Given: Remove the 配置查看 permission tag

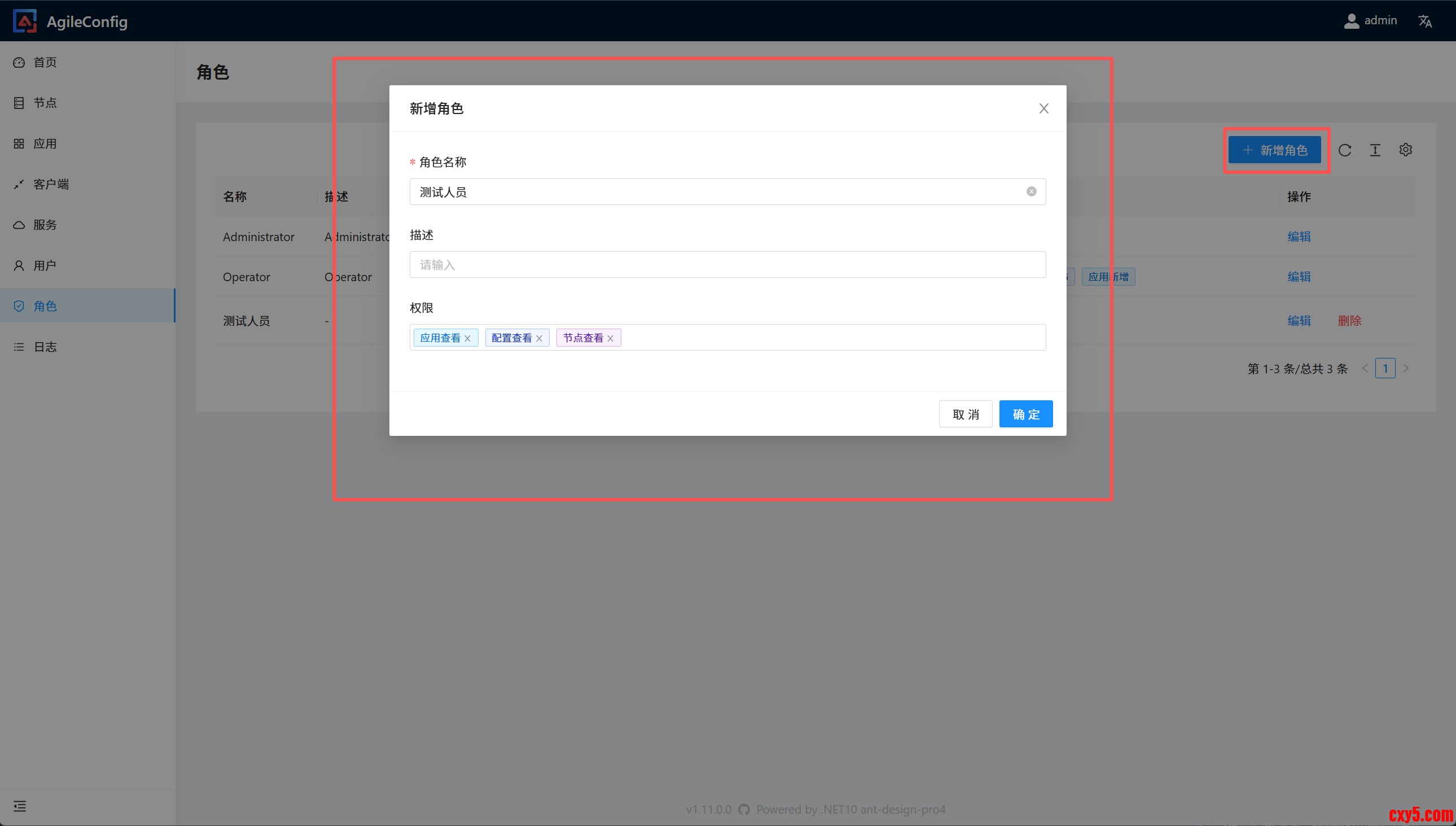Looking at the screenshot, I should pyautogui.click(x=539, y=339).
